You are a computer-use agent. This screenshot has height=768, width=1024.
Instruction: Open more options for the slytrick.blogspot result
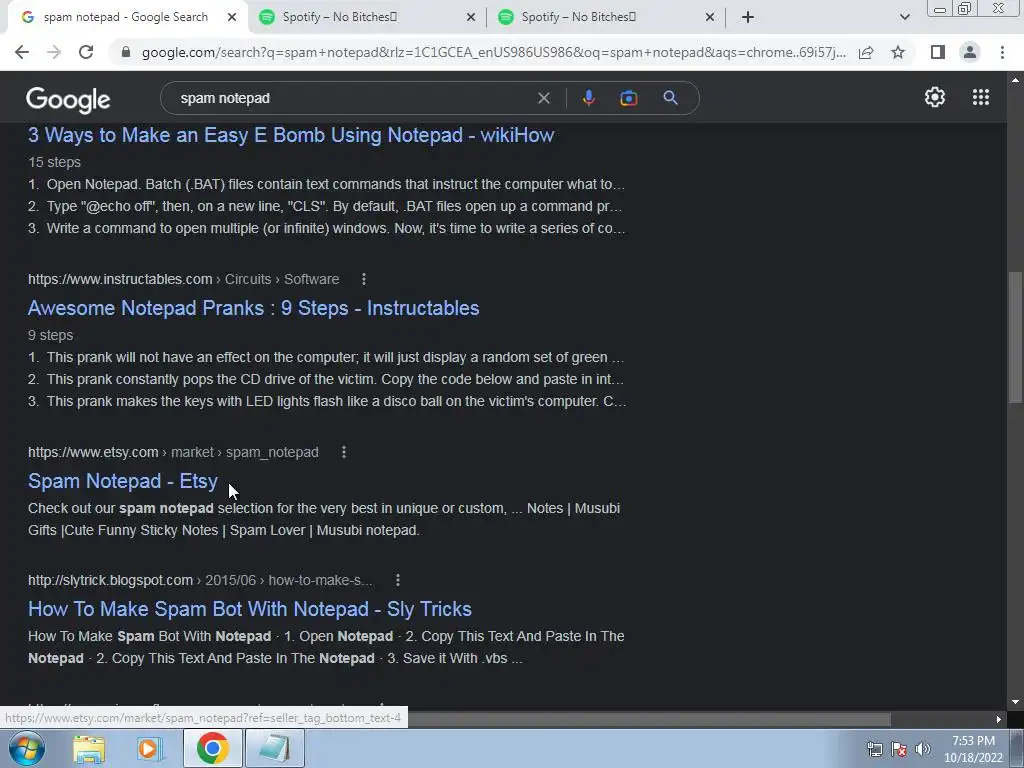[398, 580]
